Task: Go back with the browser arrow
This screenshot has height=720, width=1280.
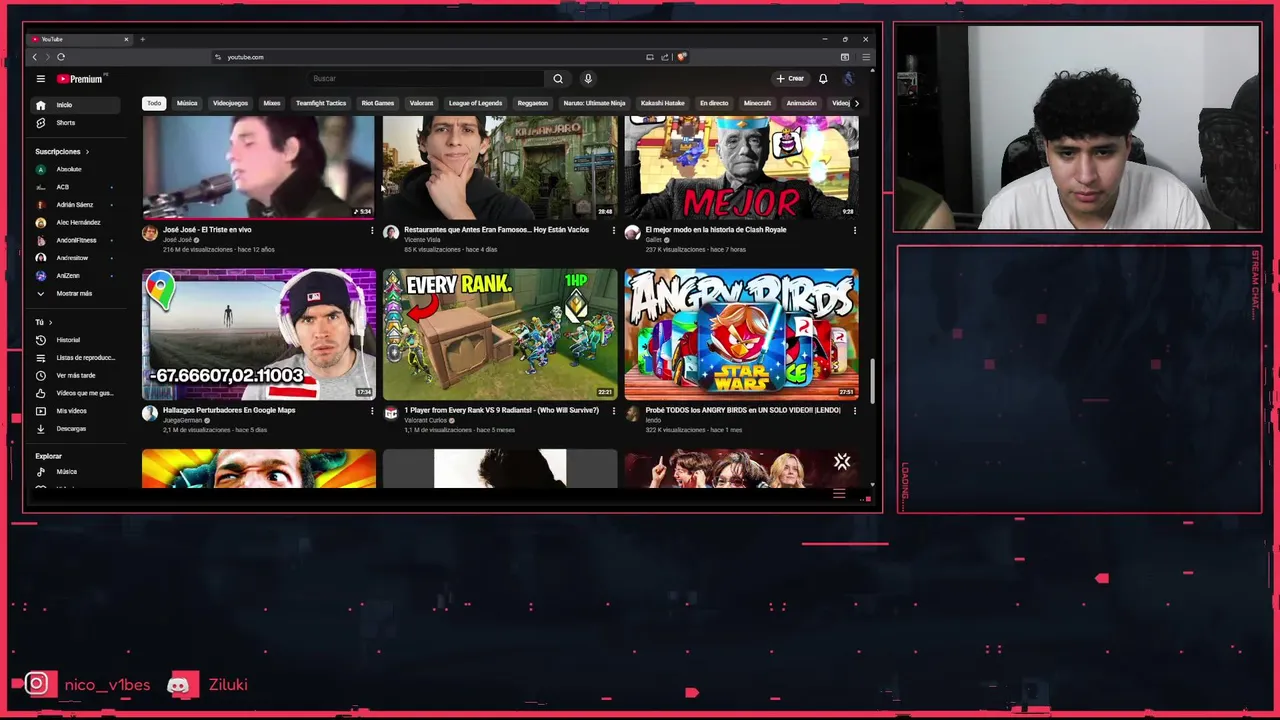Action: click(35, 57)
